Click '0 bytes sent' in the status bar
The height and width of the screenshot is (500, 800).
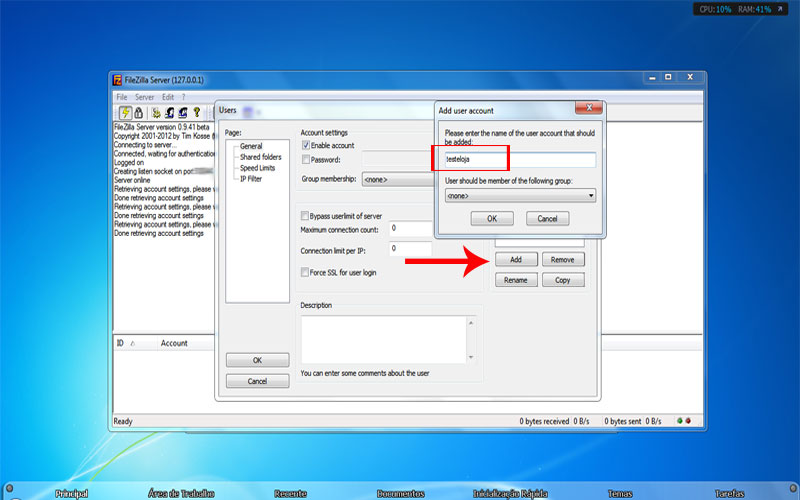tap(622, 421)
